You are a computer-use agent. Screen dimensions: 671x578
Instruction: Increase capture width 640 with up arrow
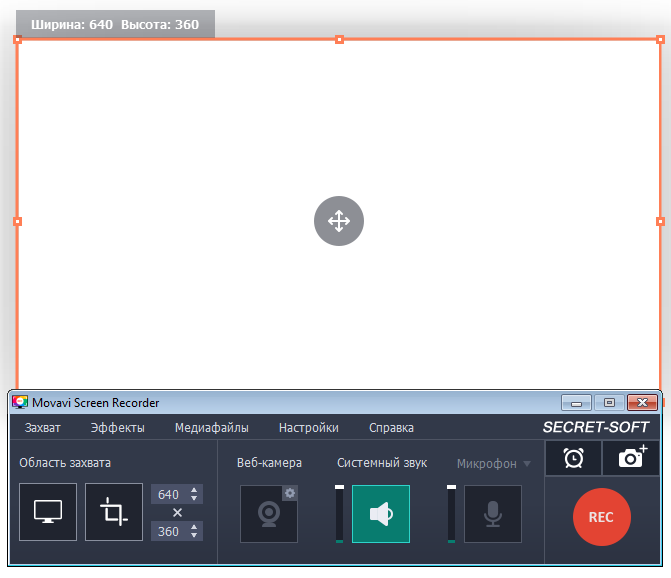(x=194, y=490)
